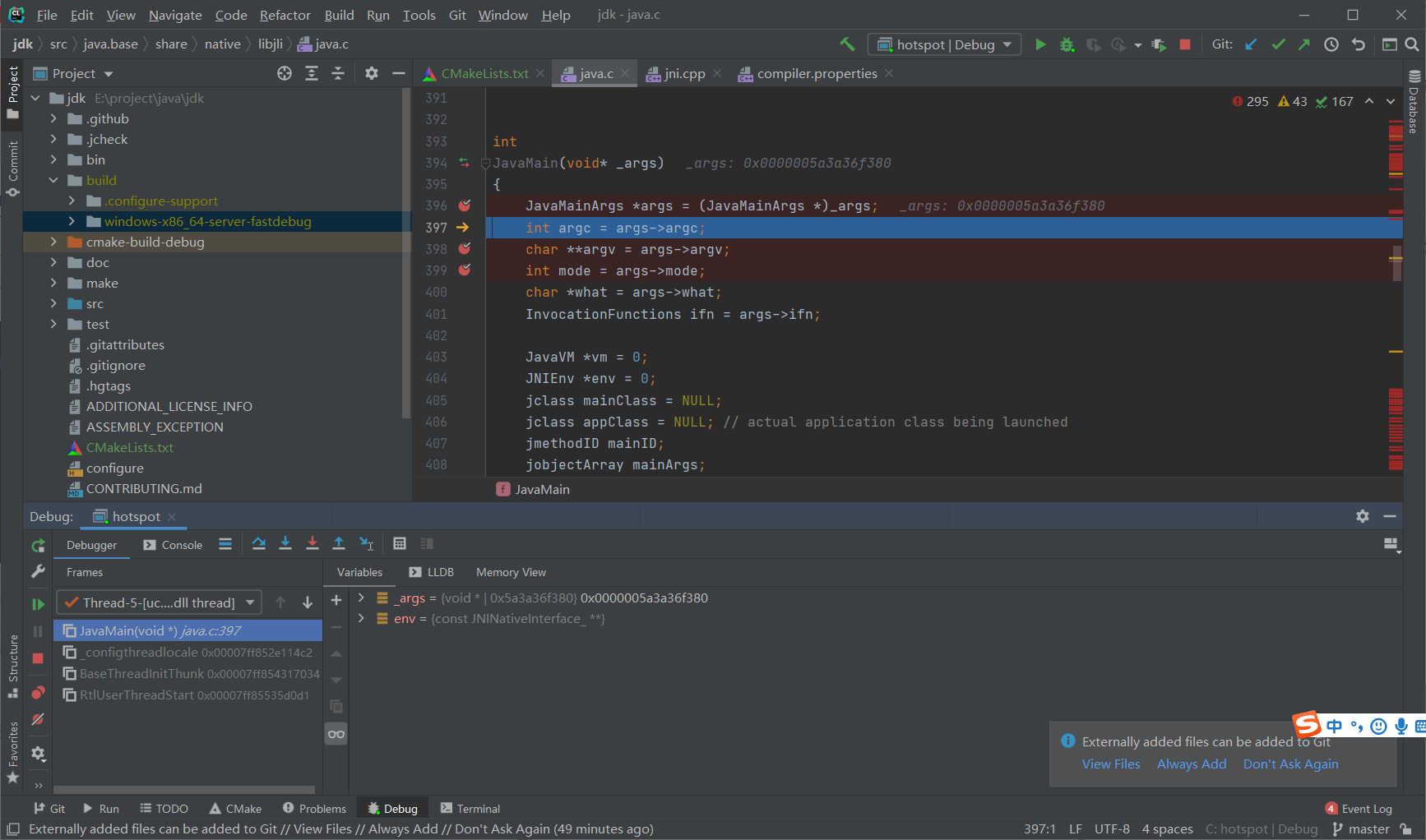View breakpoints with the double red circle icon

pos(38,693)
